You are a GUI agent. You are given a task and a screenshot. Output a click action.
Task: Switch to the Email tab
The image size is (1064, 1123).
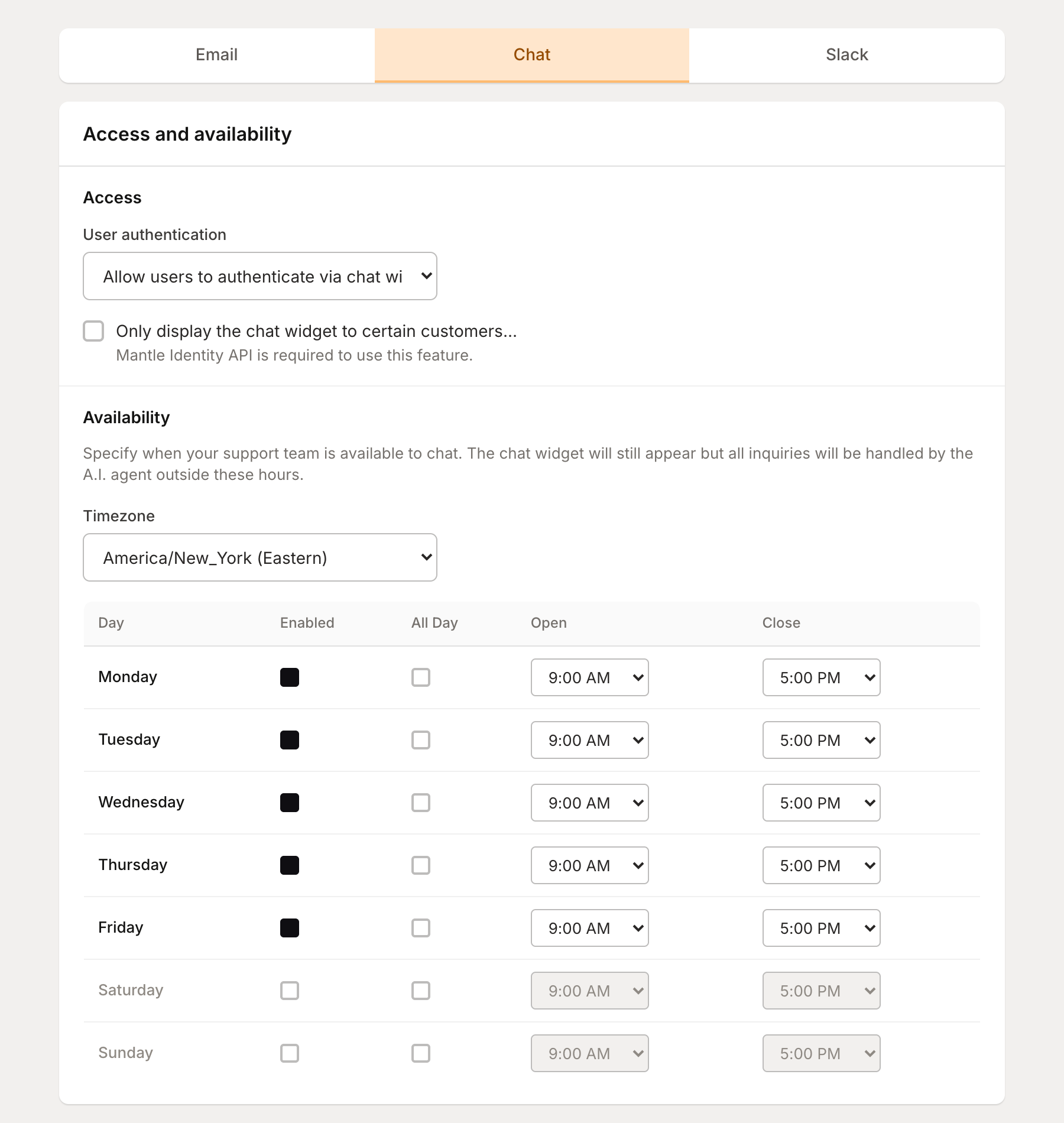pos(216,55)
